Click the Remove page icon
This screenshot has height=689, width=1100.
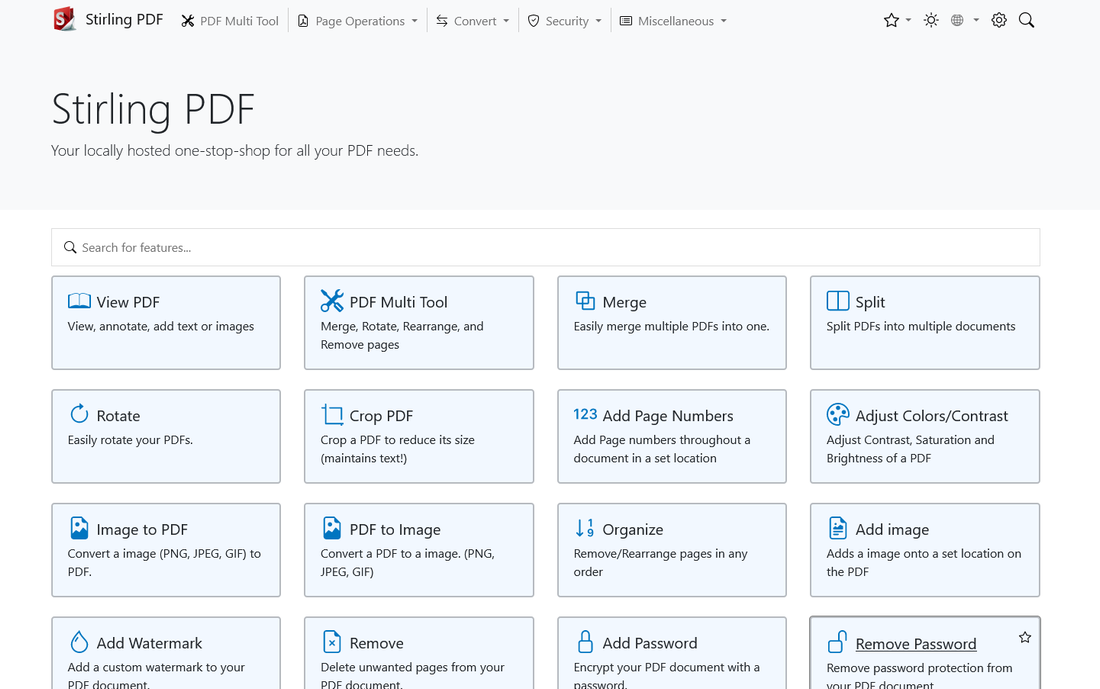click(x=332, y=641)
